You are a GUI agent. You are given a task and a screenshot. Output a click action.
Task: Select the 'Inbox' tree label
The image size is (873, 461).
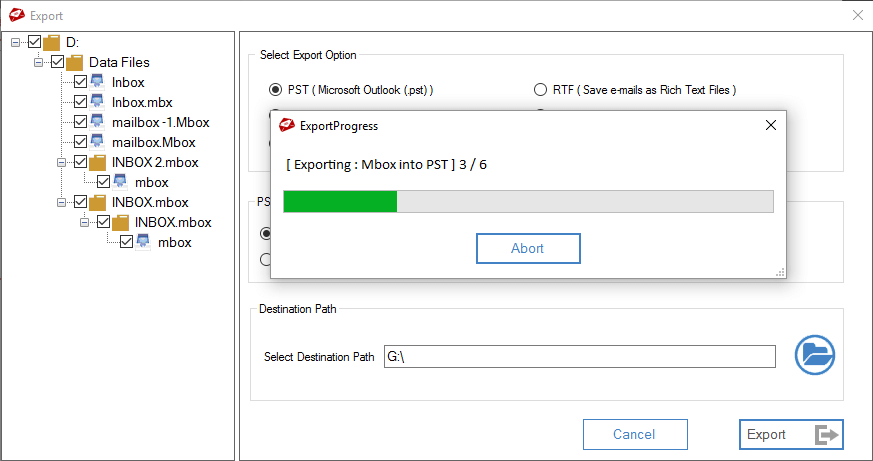click(128, 82)
